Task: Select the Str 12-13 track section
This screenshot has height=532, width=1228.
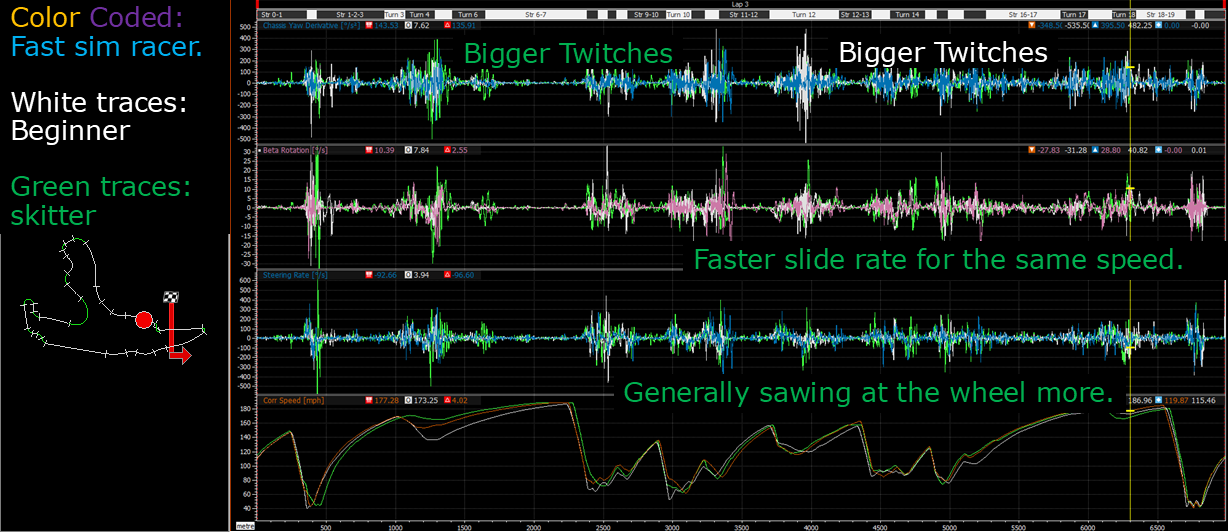Action: tap(855, 15)
